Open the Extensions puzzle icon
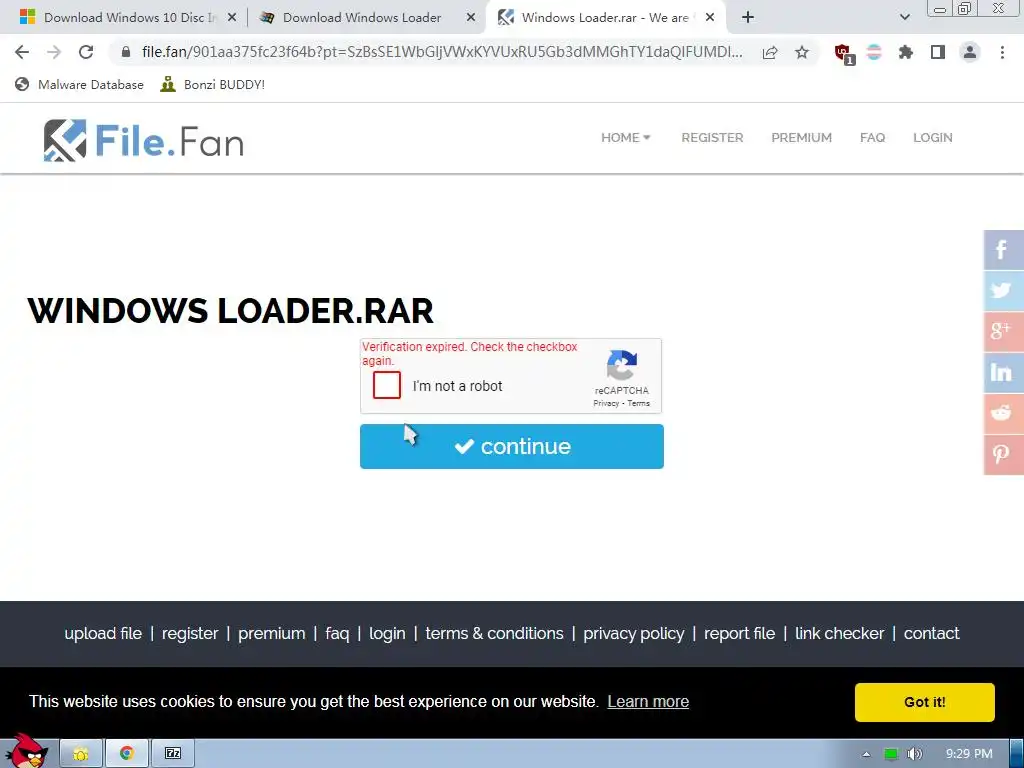Screen dimensions: 1024x768 906,52
